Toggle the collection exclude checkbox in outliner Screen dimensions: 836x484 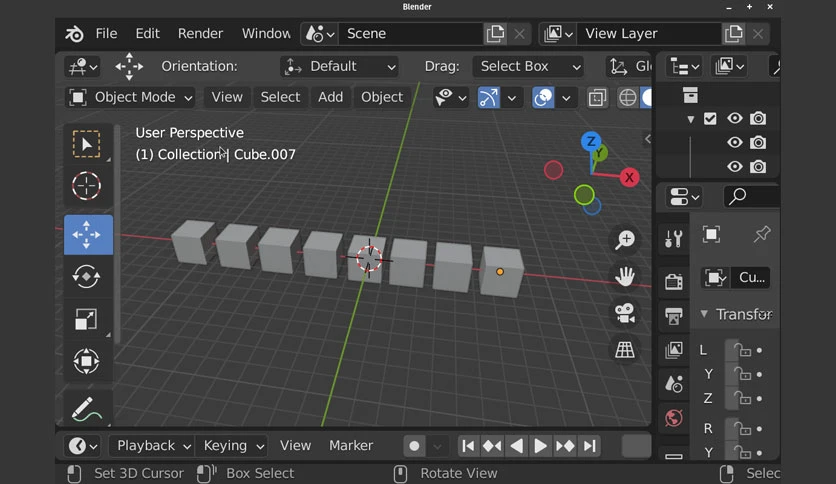click(x=710, y=118)
